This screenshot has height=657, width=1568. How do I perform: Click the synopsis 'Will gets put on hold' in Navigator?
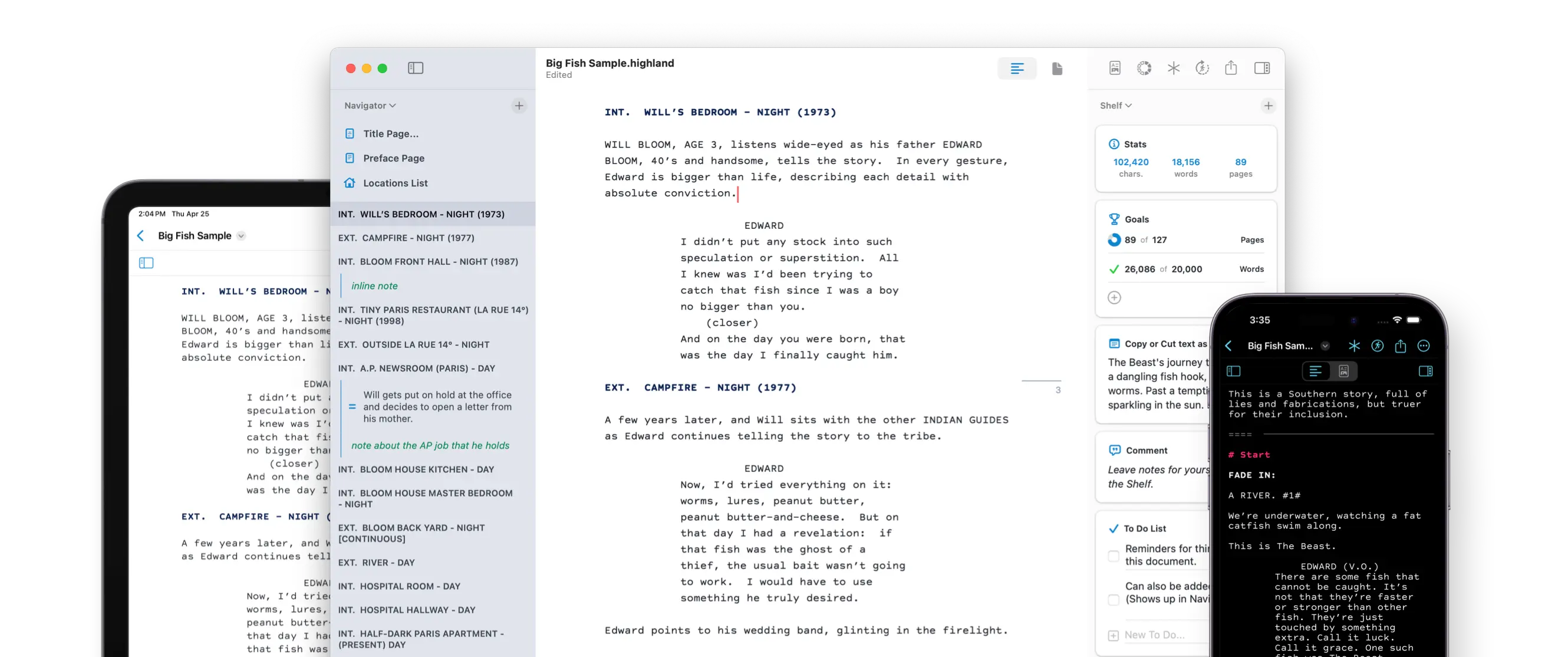click(x=437, y=407)
